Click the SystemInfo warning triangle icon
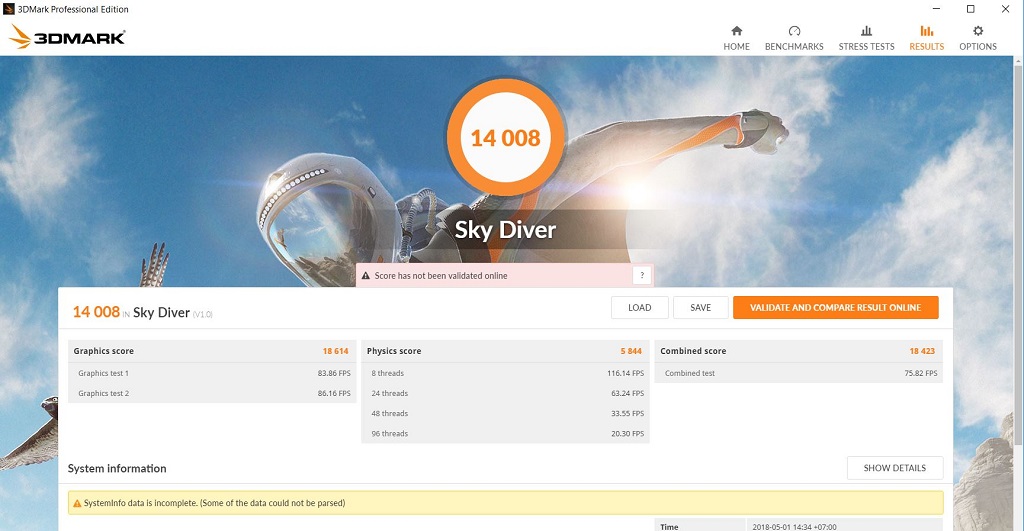Viewport: 1024px width, 531px height. [77, 504]
